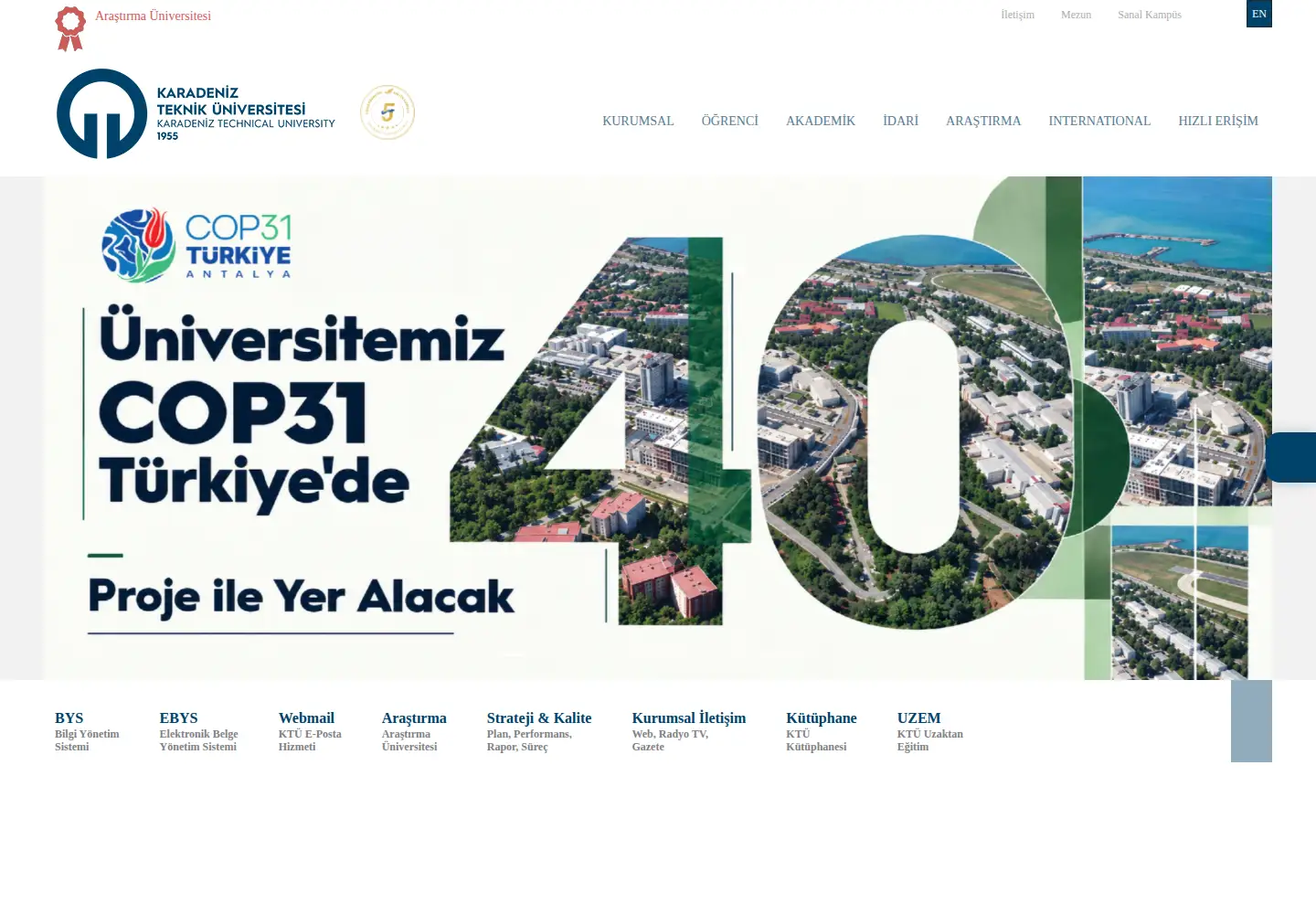The image size is (1316, 914).
Task: Click the Karadeniz Teknik Üniversitesi logo
Action: (x=196, y=114)
